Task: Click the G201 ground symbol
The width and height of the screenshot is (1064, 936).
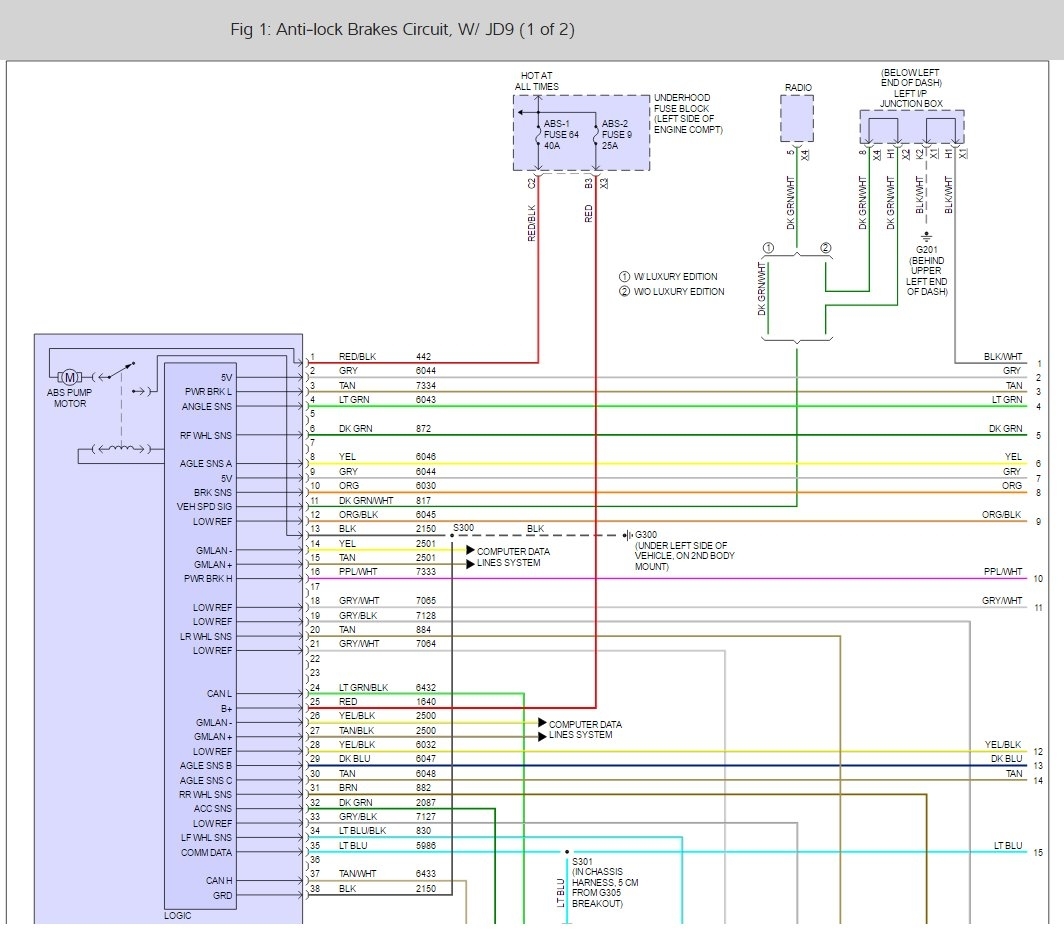Action: pyautogui.click(x=926, y=237)
